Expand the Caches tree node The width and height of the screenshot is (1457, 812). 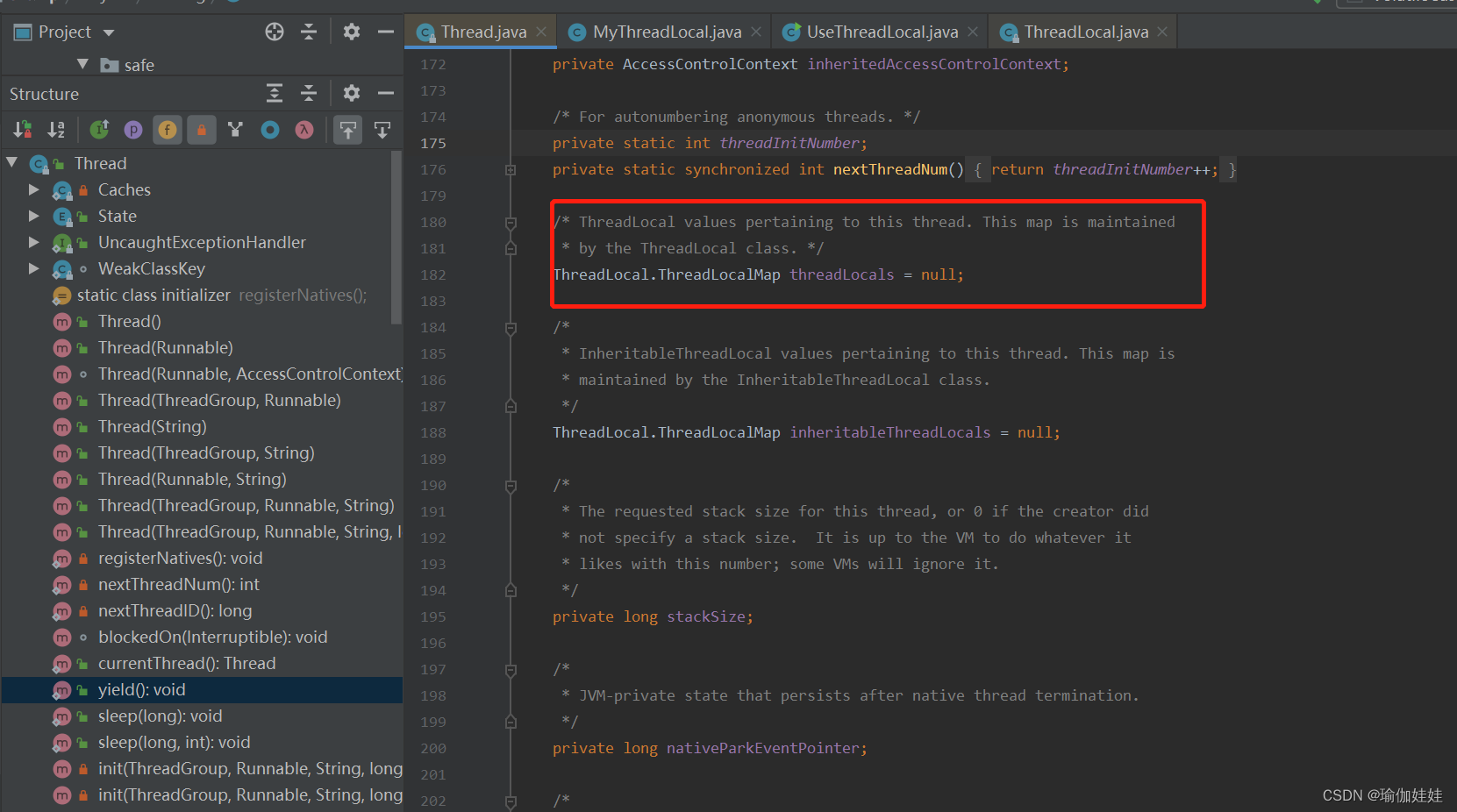coord(33,189)
